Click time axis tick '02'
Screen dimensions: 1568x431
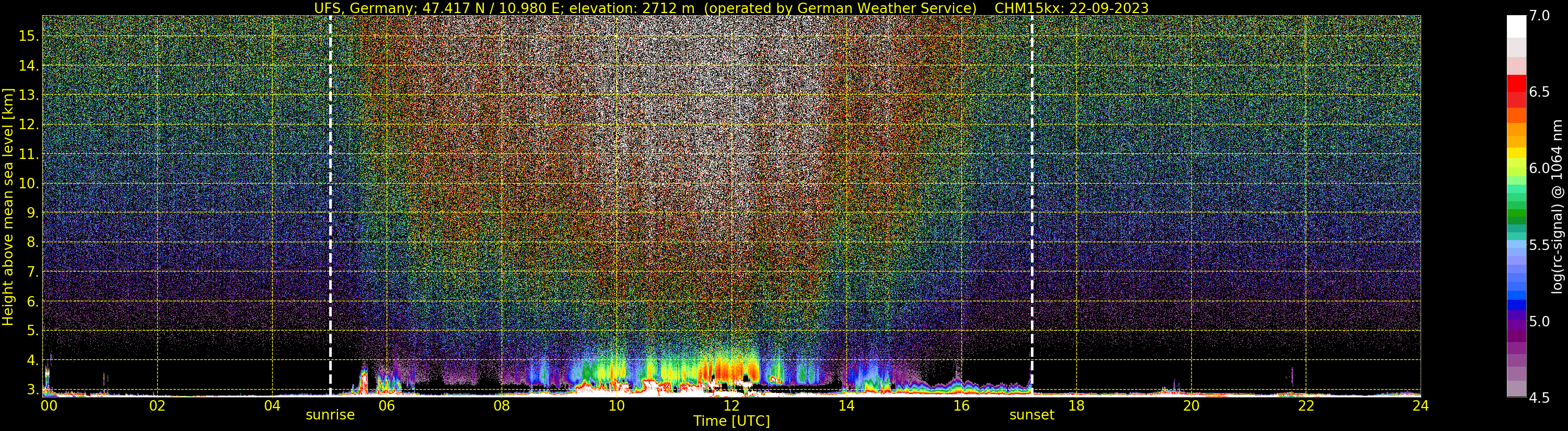click(x=157, y=405)
